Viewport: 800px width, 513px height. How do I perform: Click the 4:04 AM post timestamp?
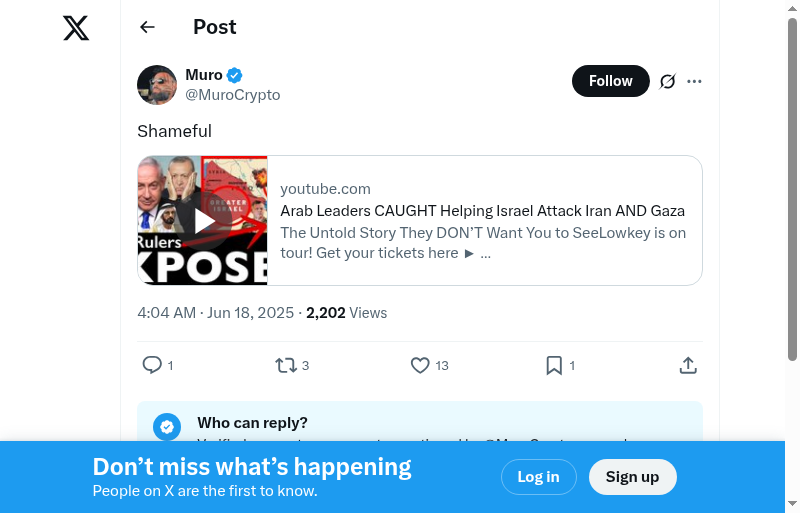click(166, 313)
